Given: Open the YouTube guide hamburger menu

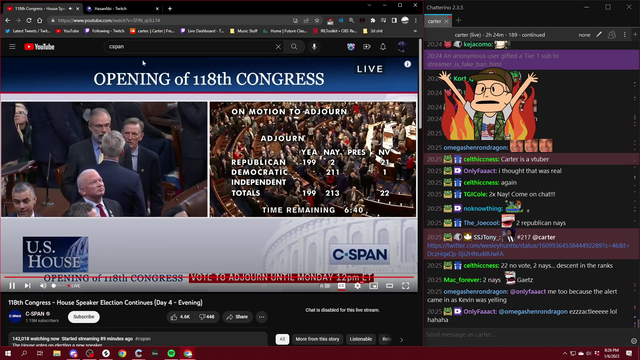Looking at the screenshot, I should (x=12, y=47).
